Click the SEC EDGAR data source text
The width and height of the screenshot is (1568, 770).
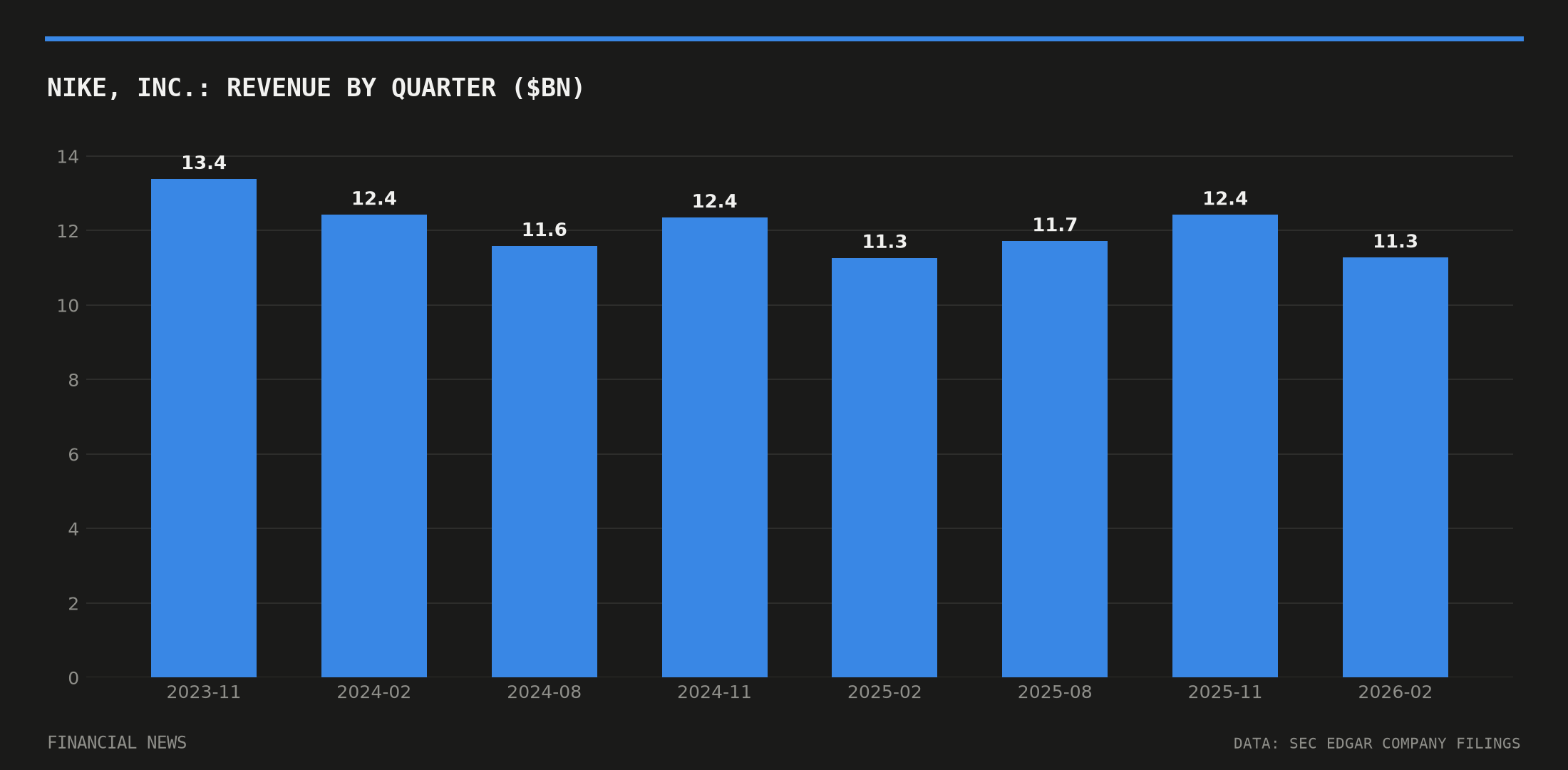(1377, 744)
